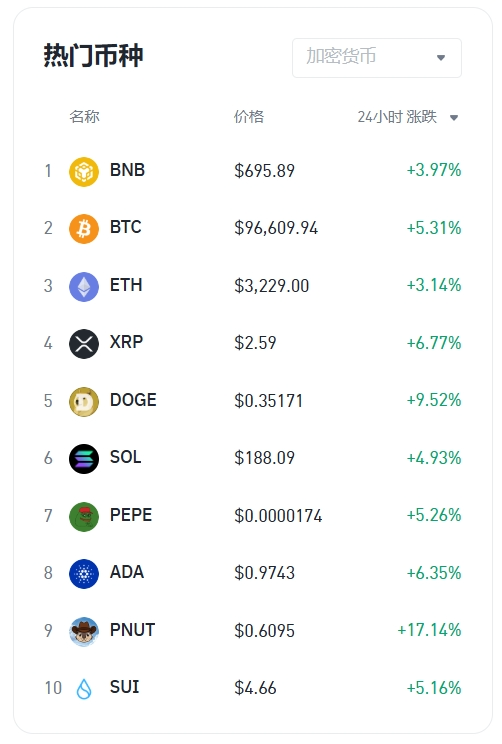Click the XRP black icon
Viewport: 502px width, 744px height.
click(84, 344)
